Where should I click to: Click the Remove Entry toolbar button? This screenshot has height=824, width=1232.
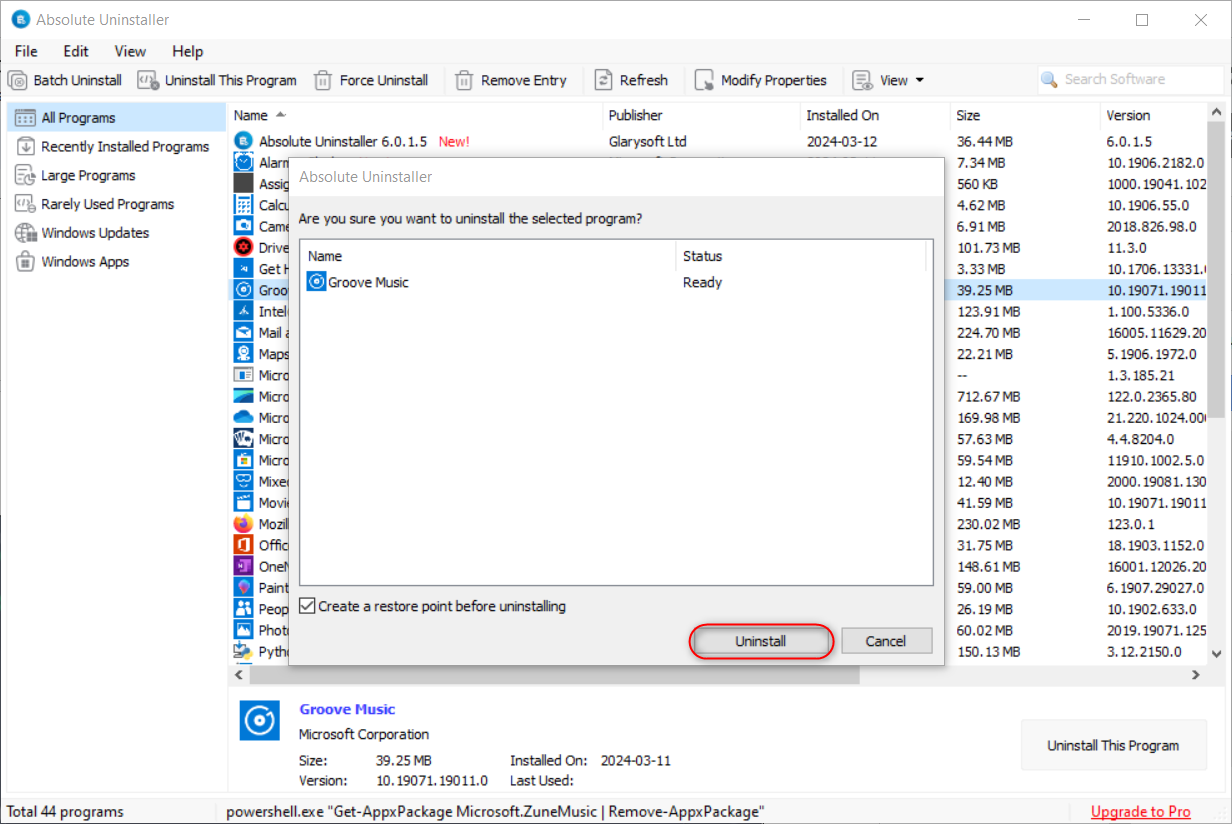click(511, 80)
